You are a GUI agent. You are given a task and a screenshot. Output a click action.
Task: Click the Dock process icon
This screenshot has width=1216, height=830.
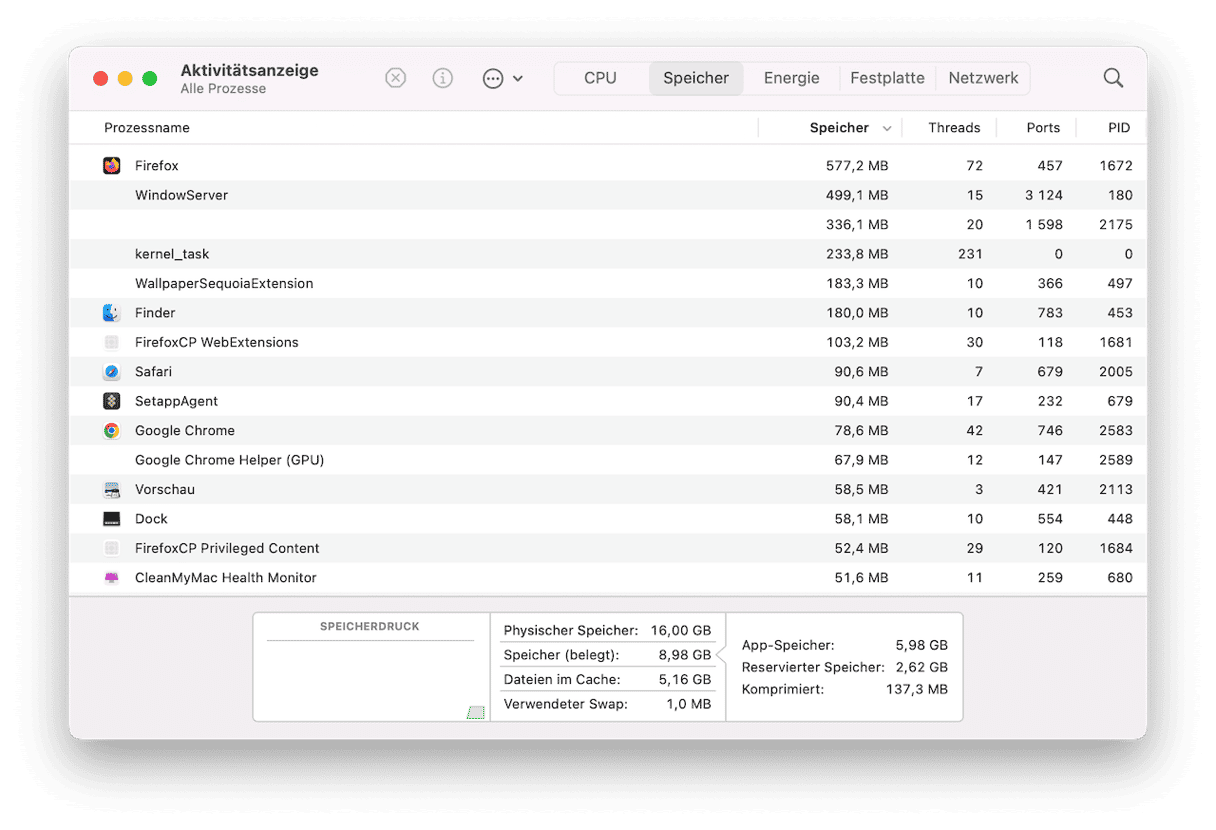(112, 519)
